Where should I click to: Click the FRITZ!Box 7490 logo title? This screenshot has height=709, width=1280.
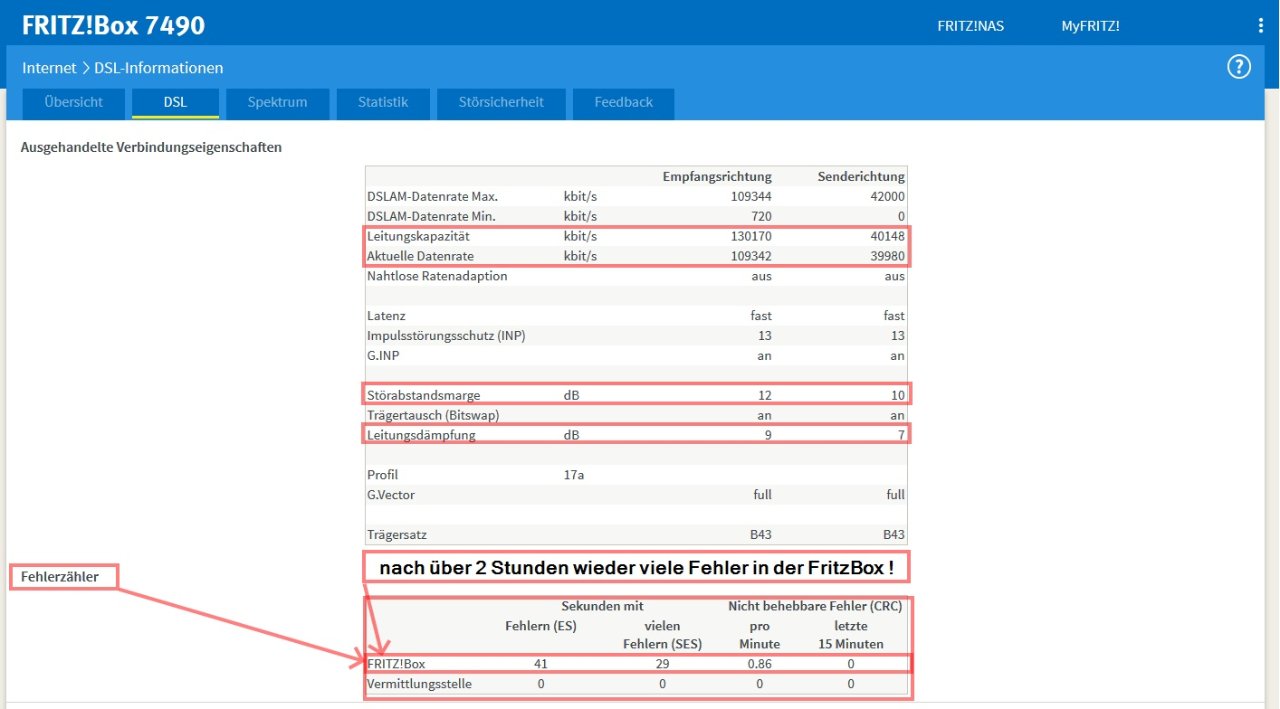coord(113,25)
